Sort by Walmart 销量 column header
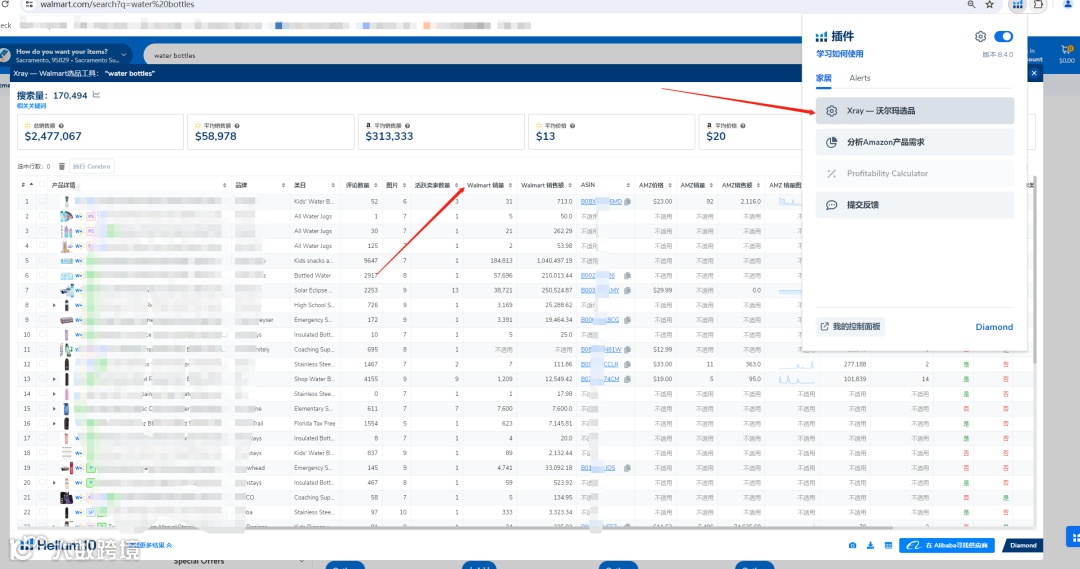 click(x=489, y=185)
